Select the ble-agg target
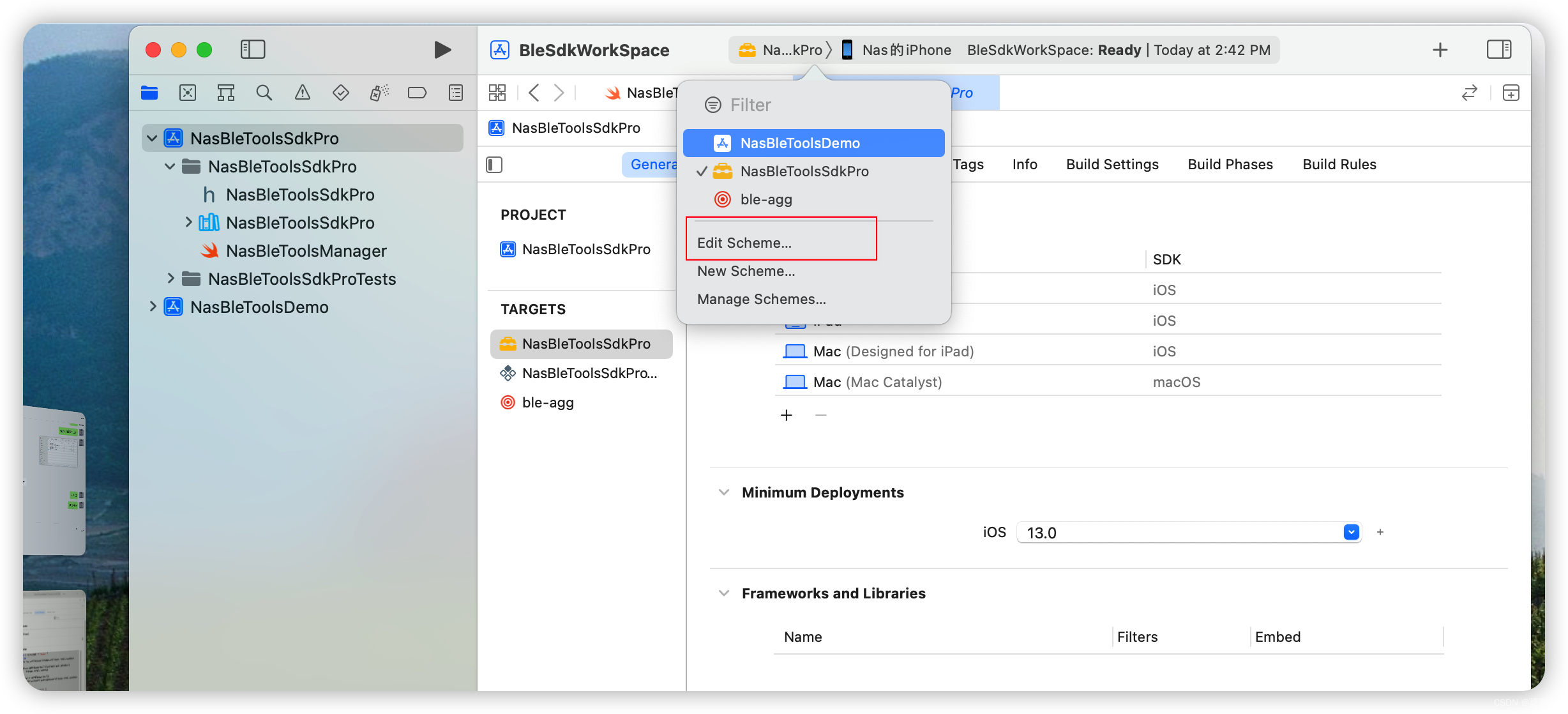 (547, 402)
